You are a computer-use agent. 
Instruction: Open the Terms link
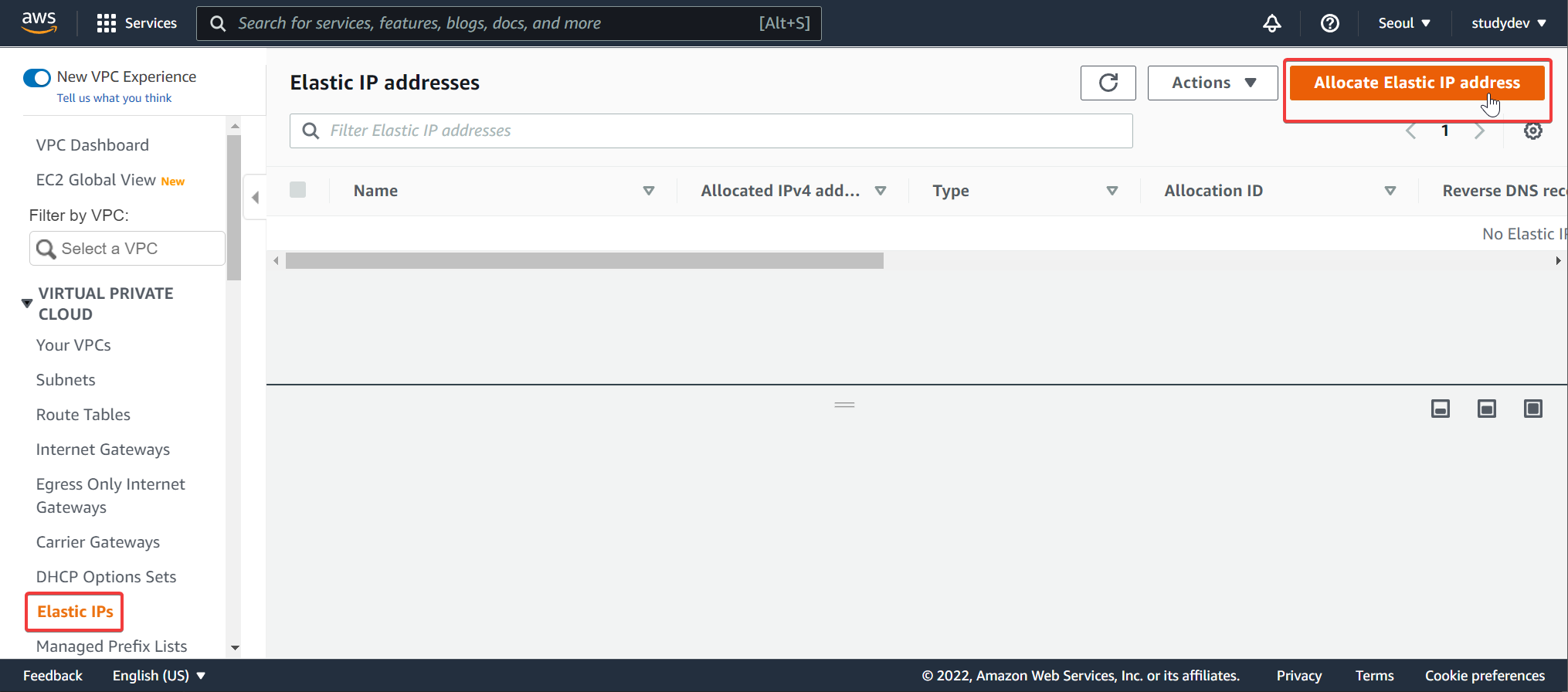pyautogui.click(x=1374, y=676)
